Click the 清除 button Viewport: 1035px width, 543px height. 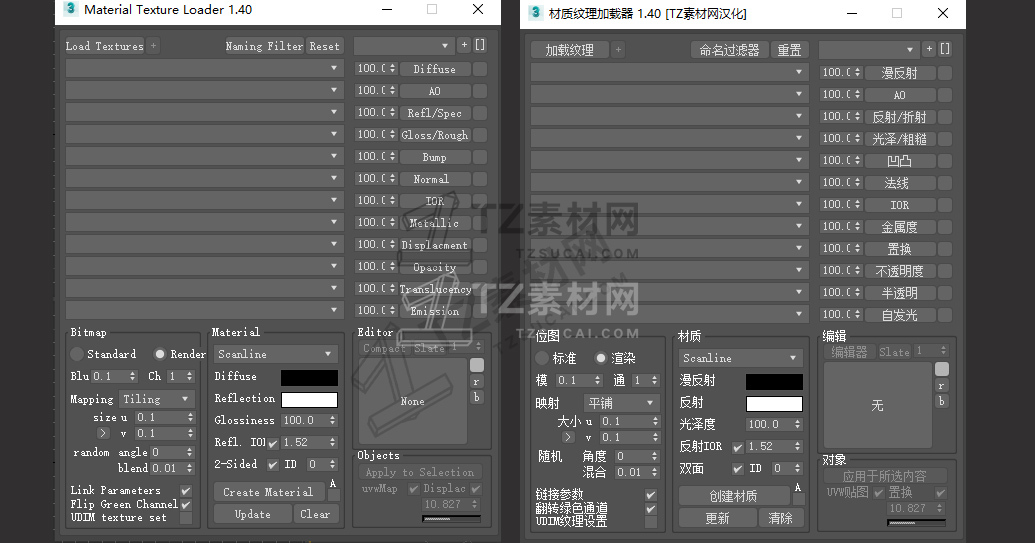point(781,518)
